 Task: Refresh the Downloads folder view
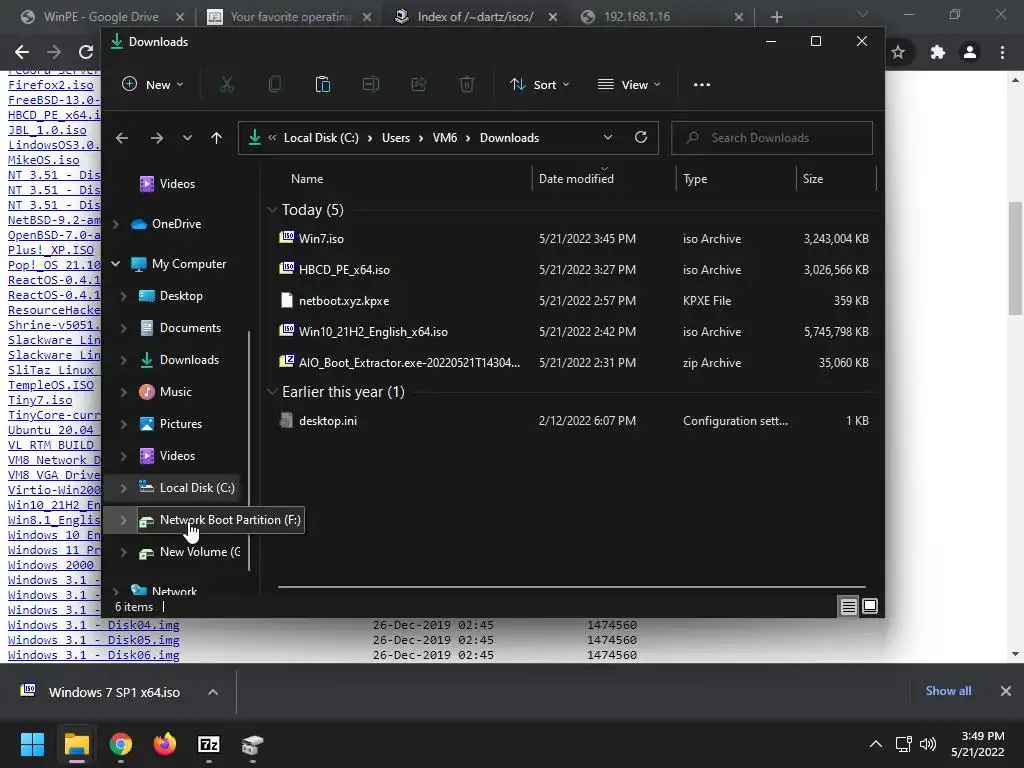coord(641,137)
